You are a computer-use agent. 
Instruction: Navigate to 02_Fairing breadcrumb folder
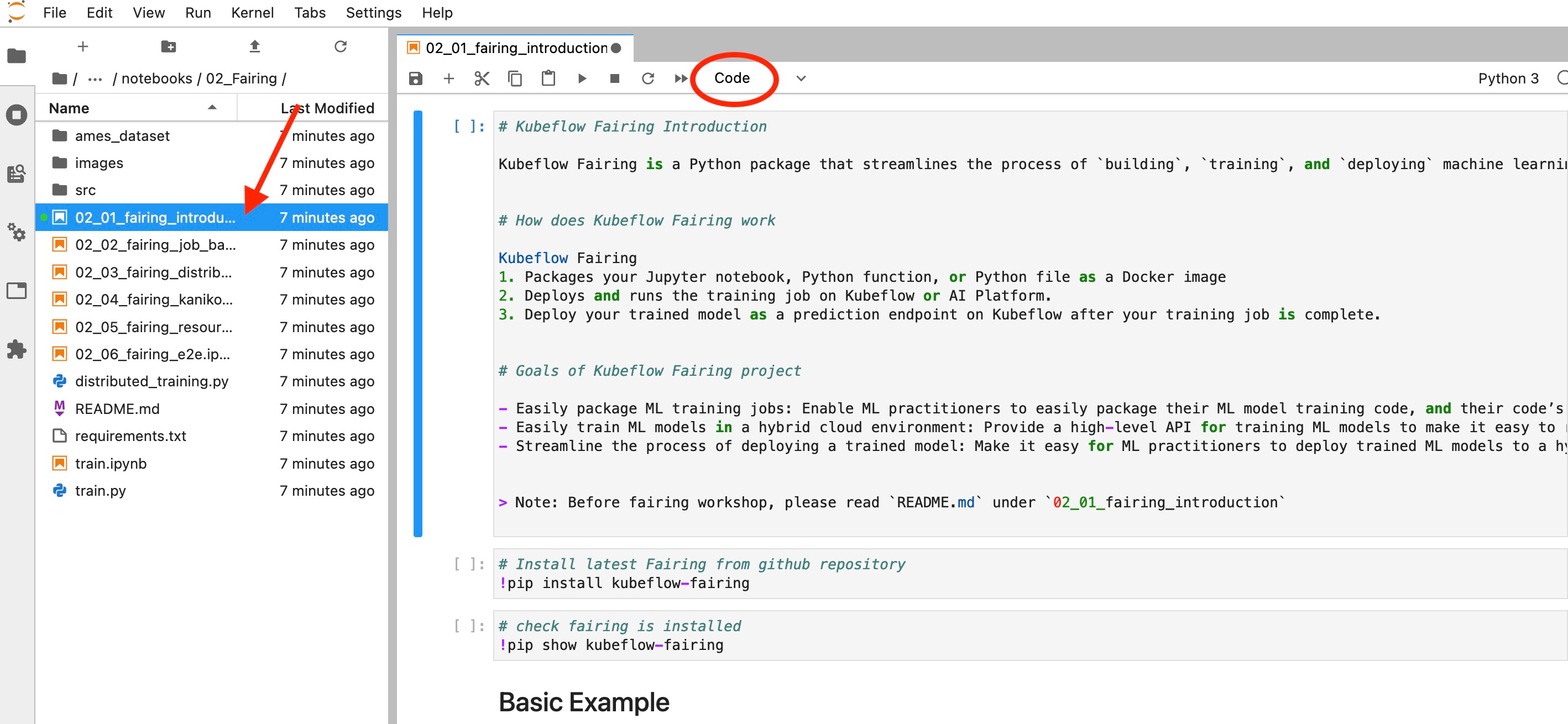click(x=241, y=78)
